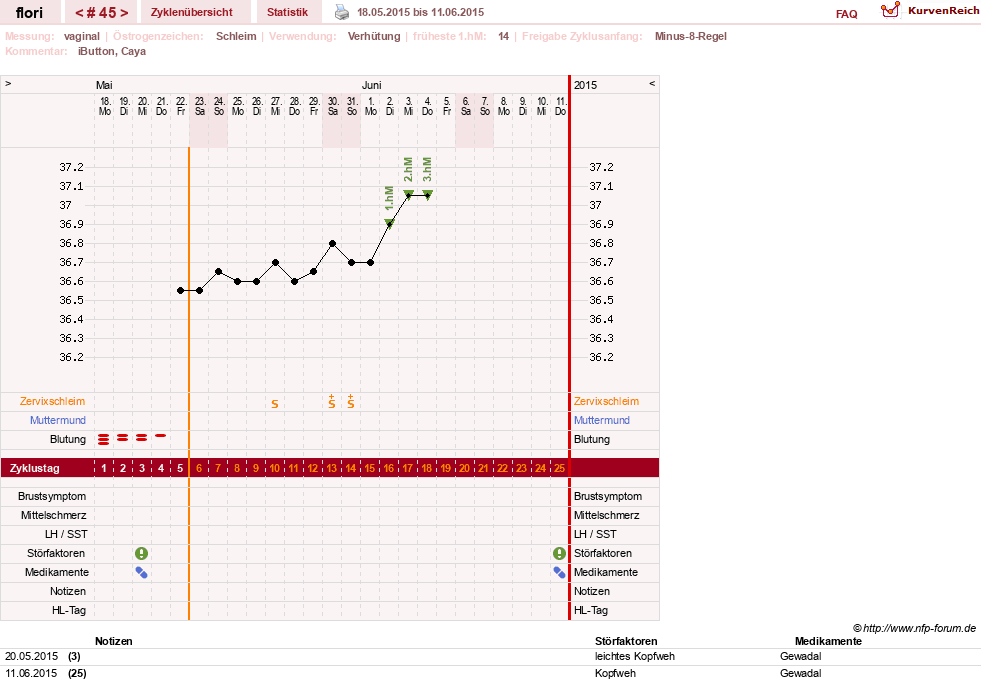This screenshot has width=981, height=700.
Task: Click the green Störfaktoren icon on day 3
Action: [x=141, y=554]
